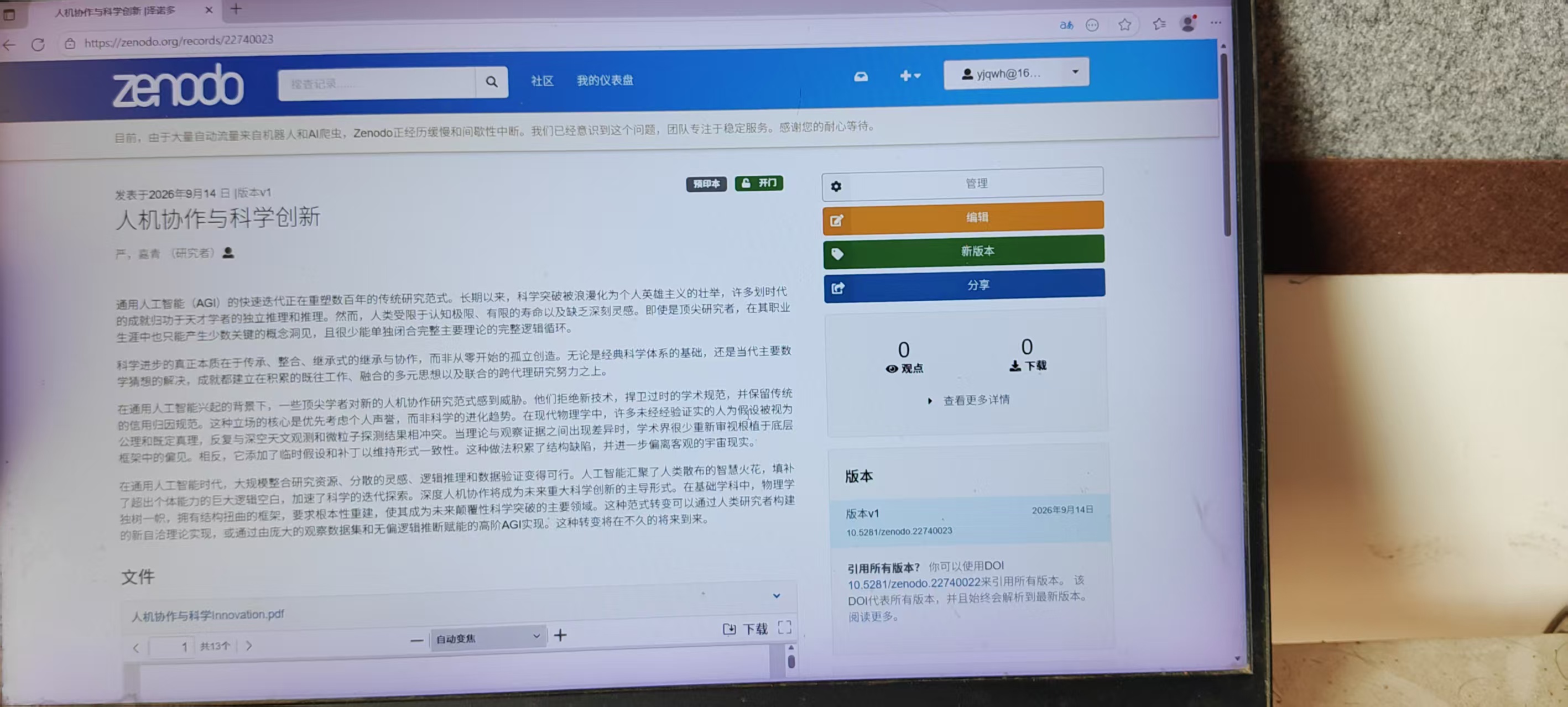Open the plus new upload menu

point(910,75)
